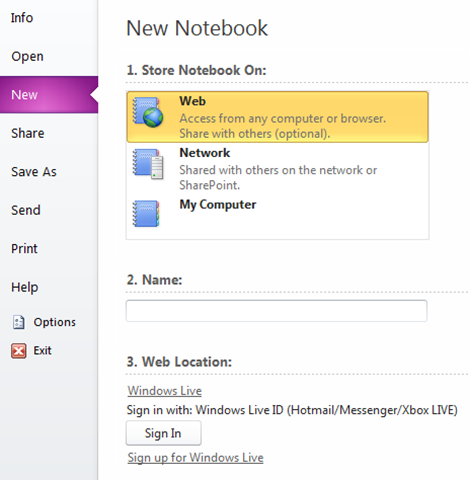Go to the Open tab
Image resolution: width=470 pixels, height=480 pixels.
[x=27, y=56]
